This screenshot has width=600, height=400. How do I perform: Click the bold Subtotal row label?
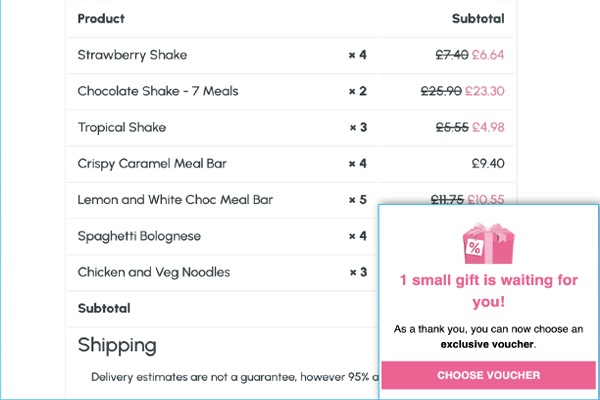point(104,309)
